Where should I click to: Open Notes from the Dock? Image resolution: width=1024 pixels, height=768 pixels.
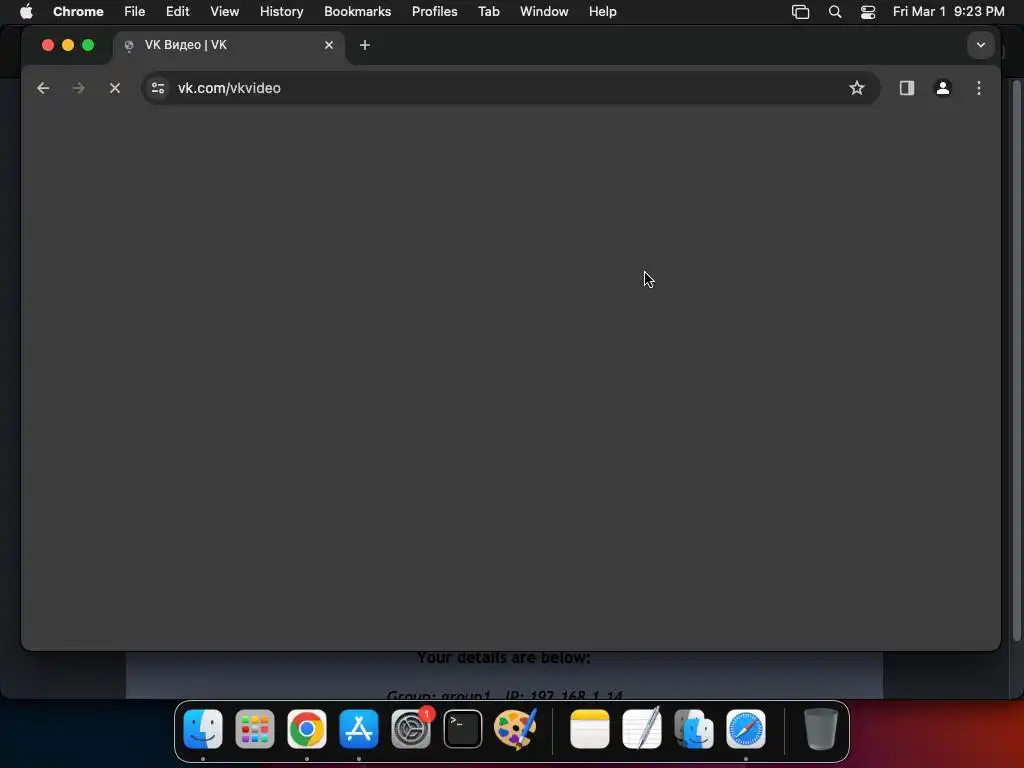[x=590, y=729]
